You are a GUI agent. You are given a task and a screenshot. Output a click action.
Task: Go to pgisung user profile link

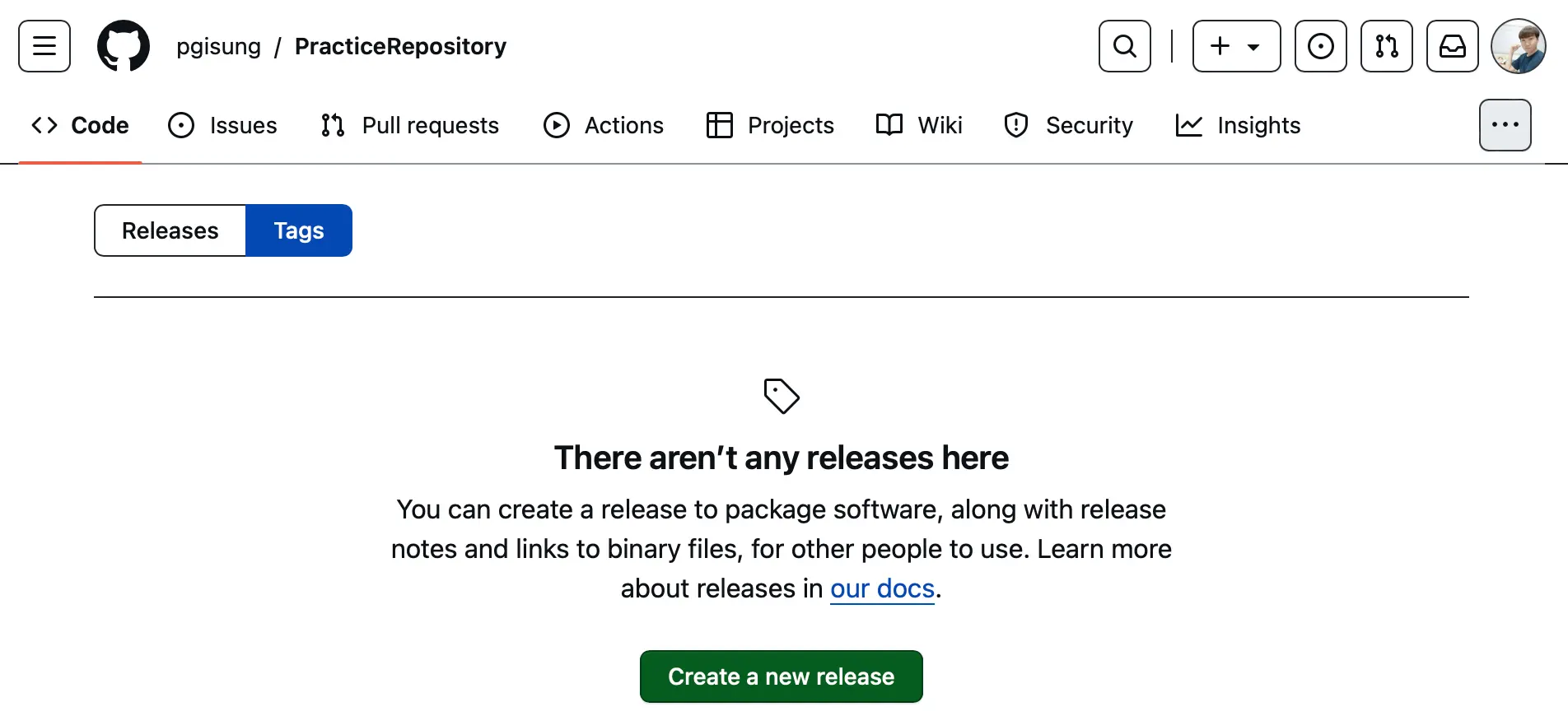pos(218,46)
